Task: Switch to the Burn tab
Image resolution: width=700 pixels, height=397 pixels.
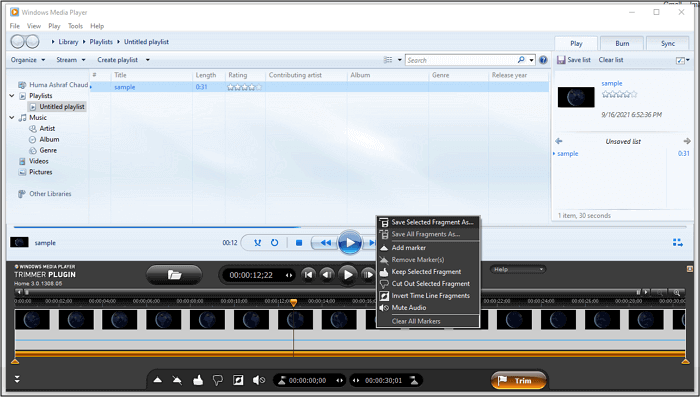Action: click(x=622, y=43)
